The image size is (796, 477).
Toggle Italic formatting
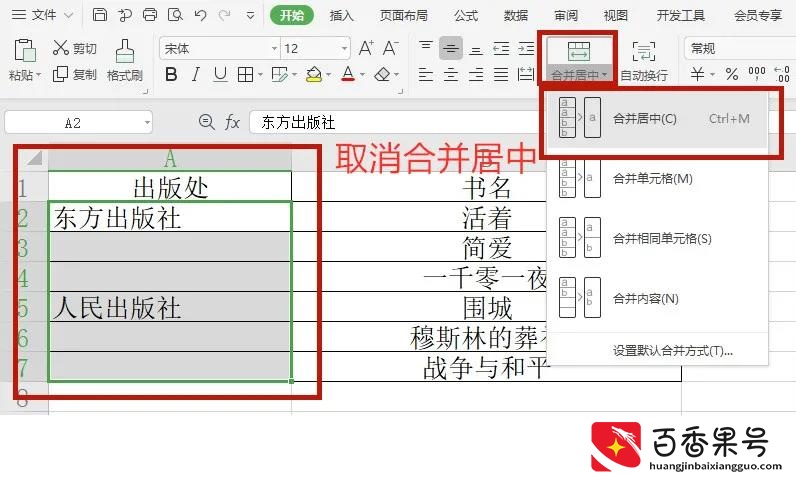pyautogui.click(x=195, y=75)
